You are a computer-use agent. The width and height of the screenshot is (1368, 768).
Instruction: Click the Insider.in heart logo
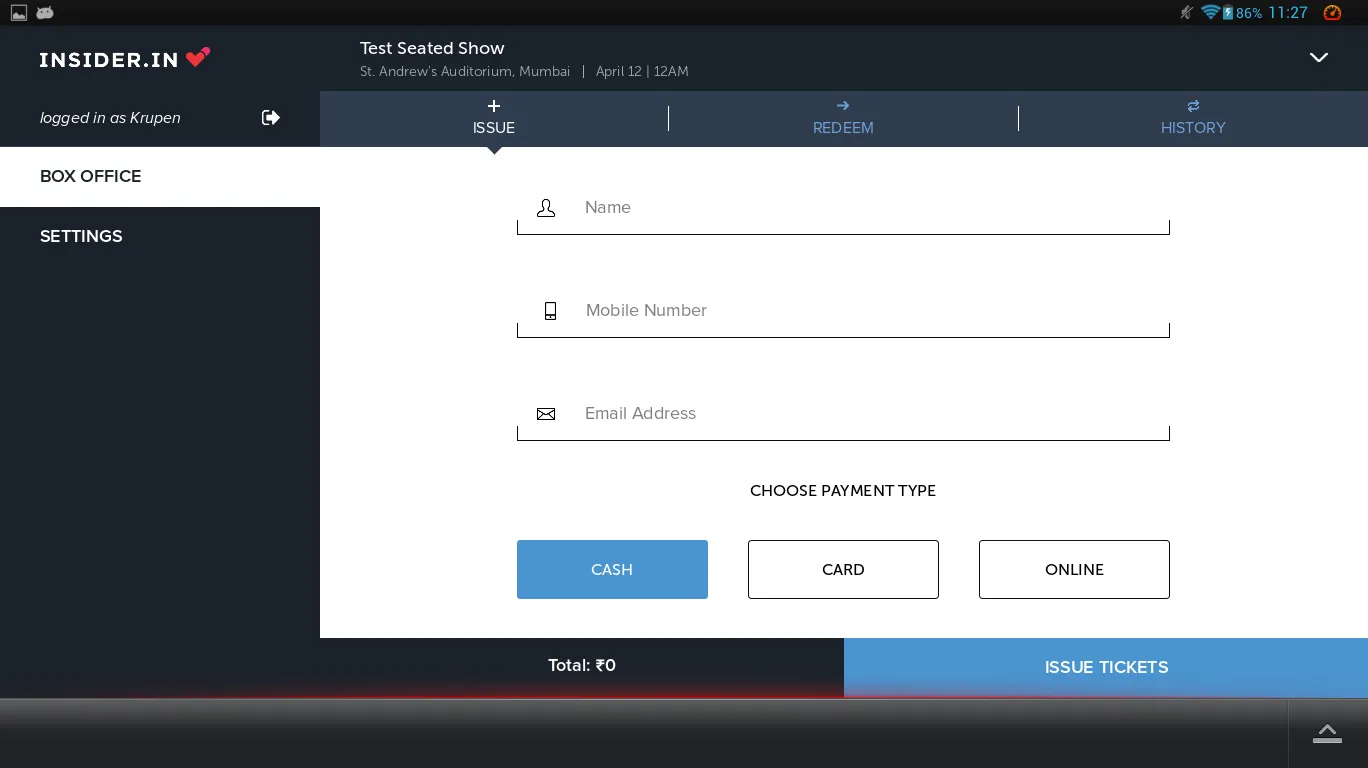198,58
